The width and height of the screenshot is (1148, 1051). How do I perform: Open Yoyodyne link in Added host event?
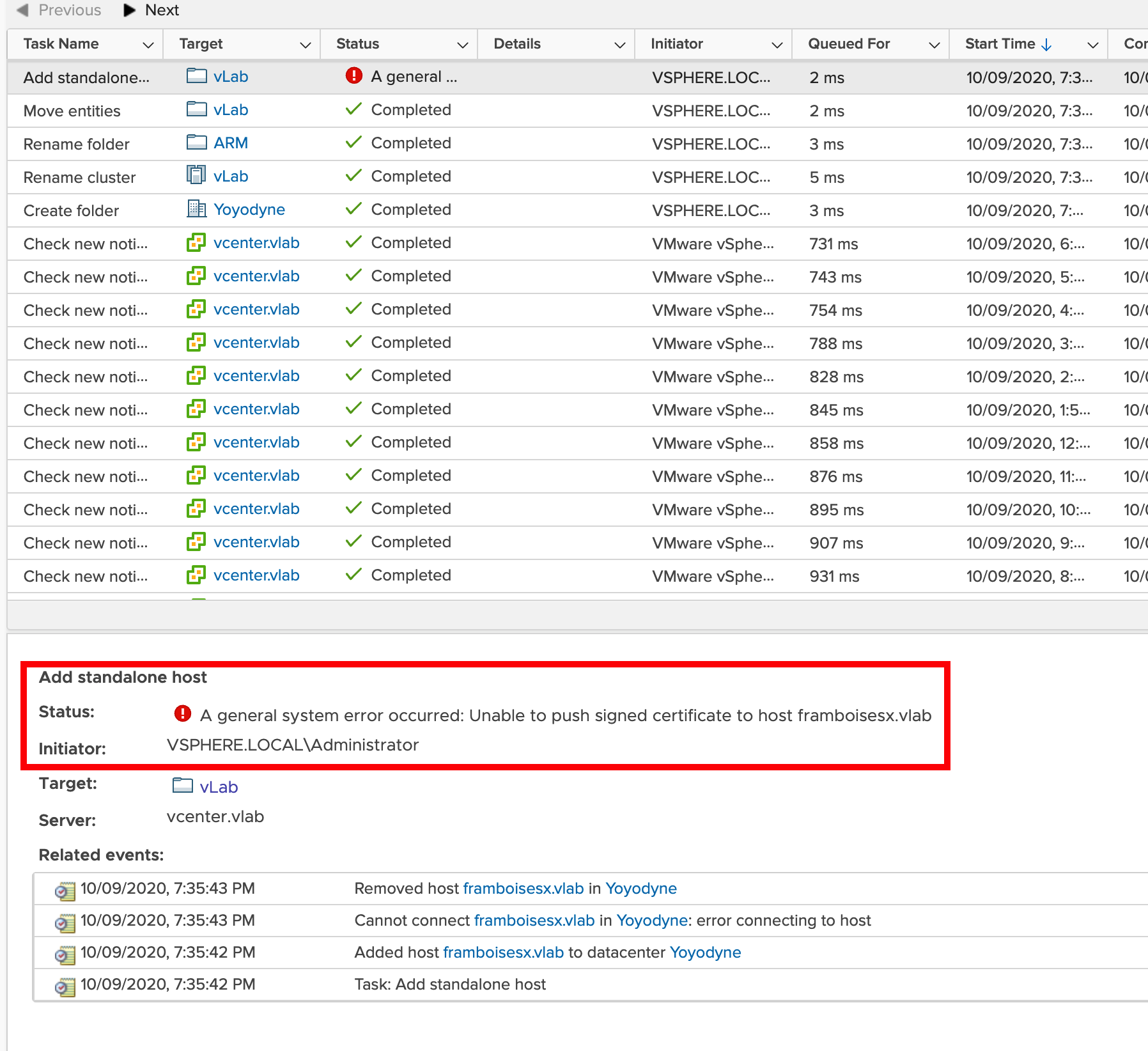tap(705, 953)
